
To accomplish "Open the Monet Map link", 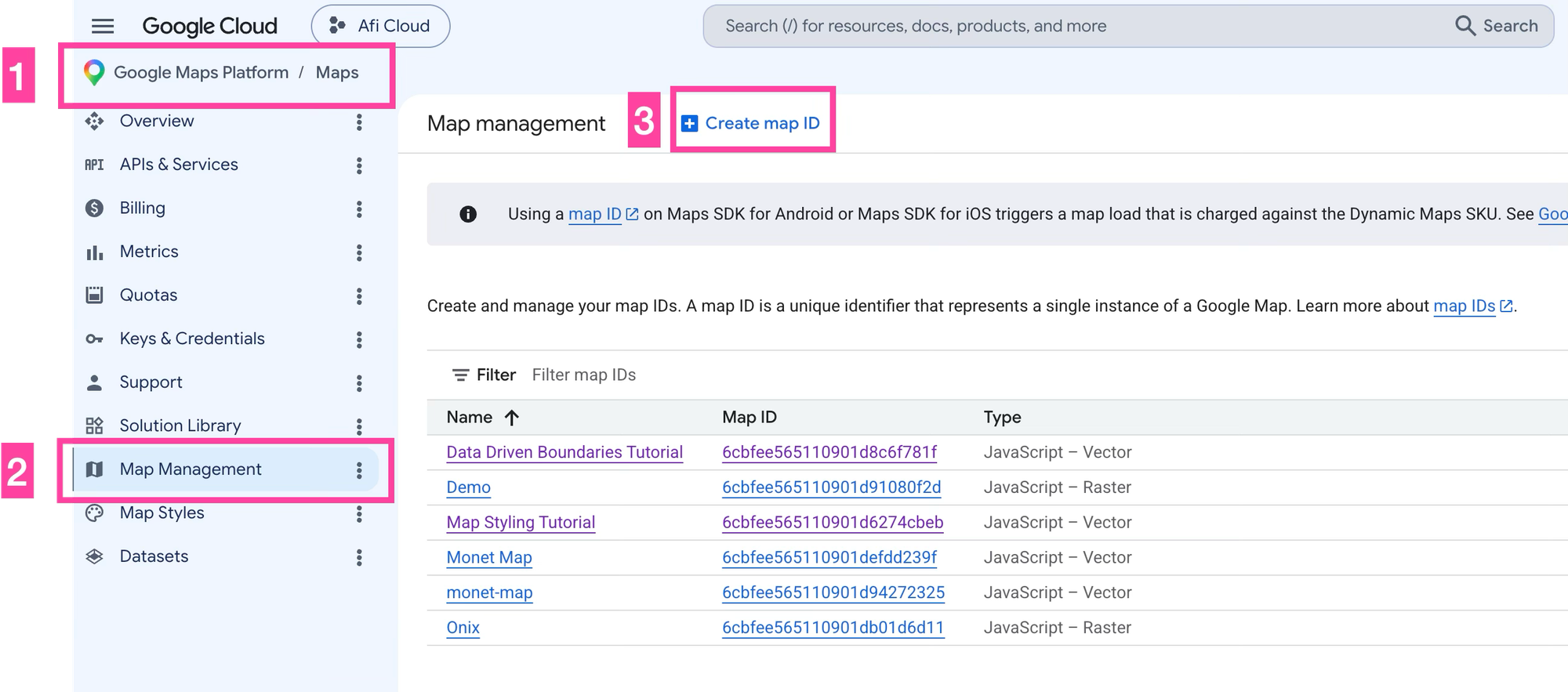I will pyautogui.click(x=489, y=557).
